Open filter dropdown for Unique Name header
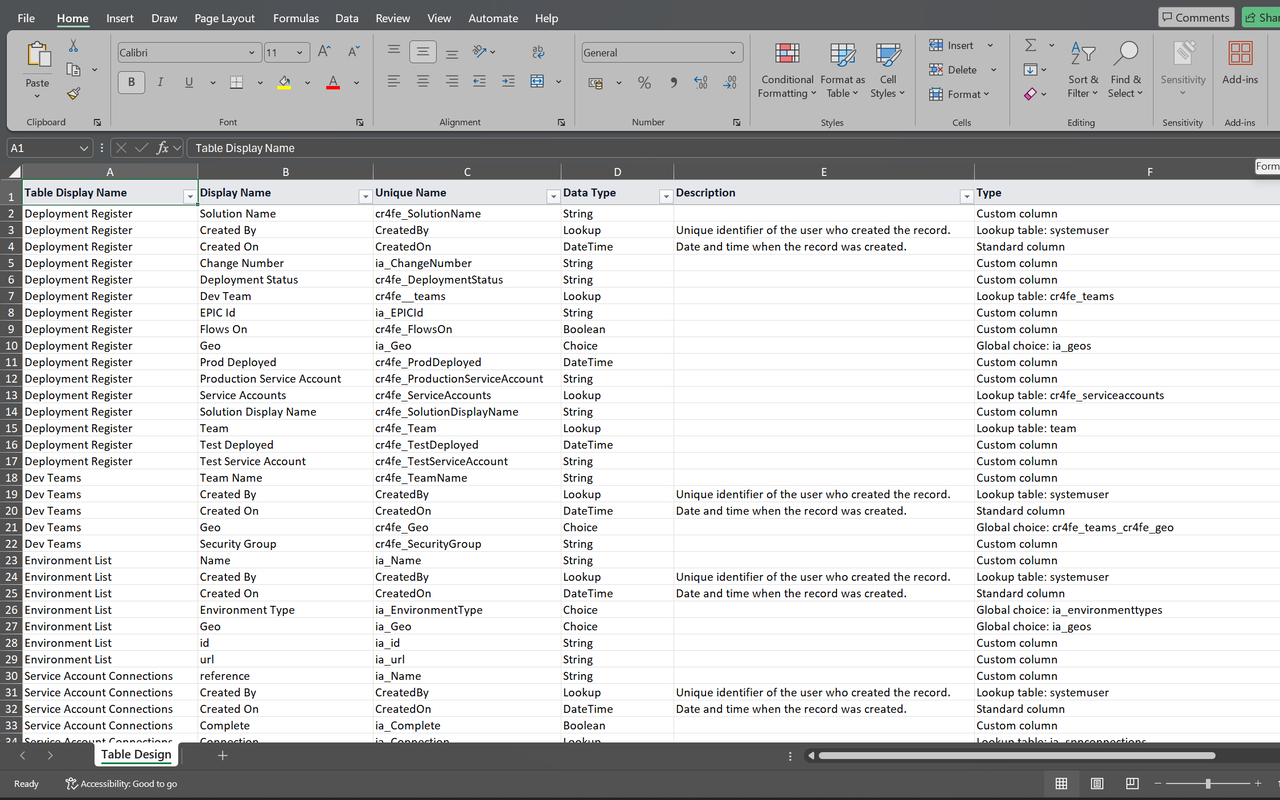The image size is (1280, 800). (552, 196)
